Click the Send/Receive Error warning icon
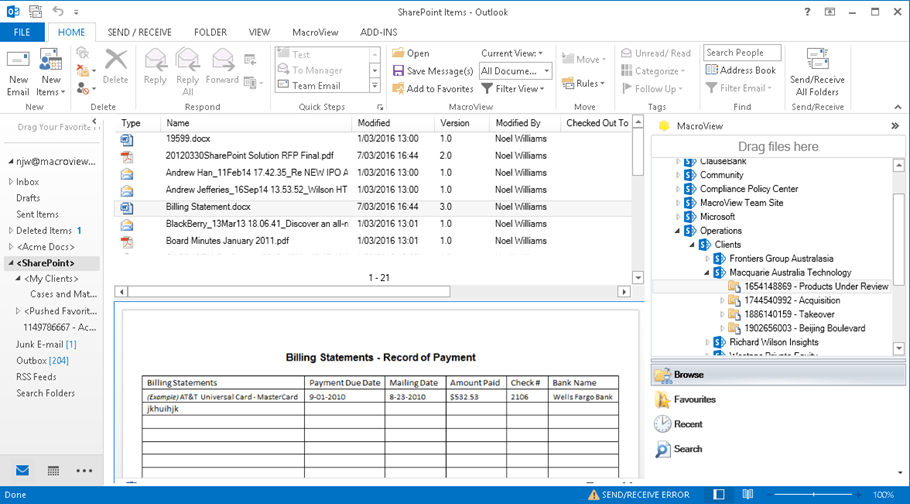Screen dimensions: 910x504 pyautogui.click(x=593, y=495)
